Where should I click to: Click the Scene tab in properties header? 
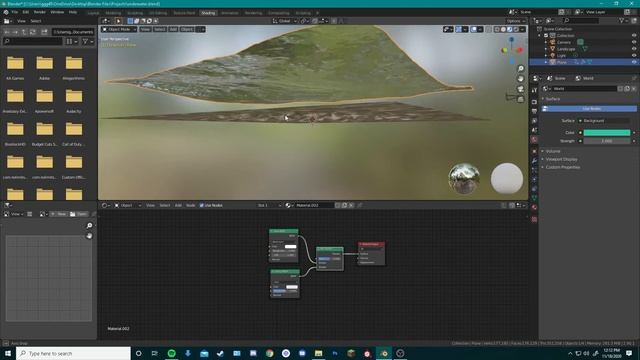(x=557, y=78)
